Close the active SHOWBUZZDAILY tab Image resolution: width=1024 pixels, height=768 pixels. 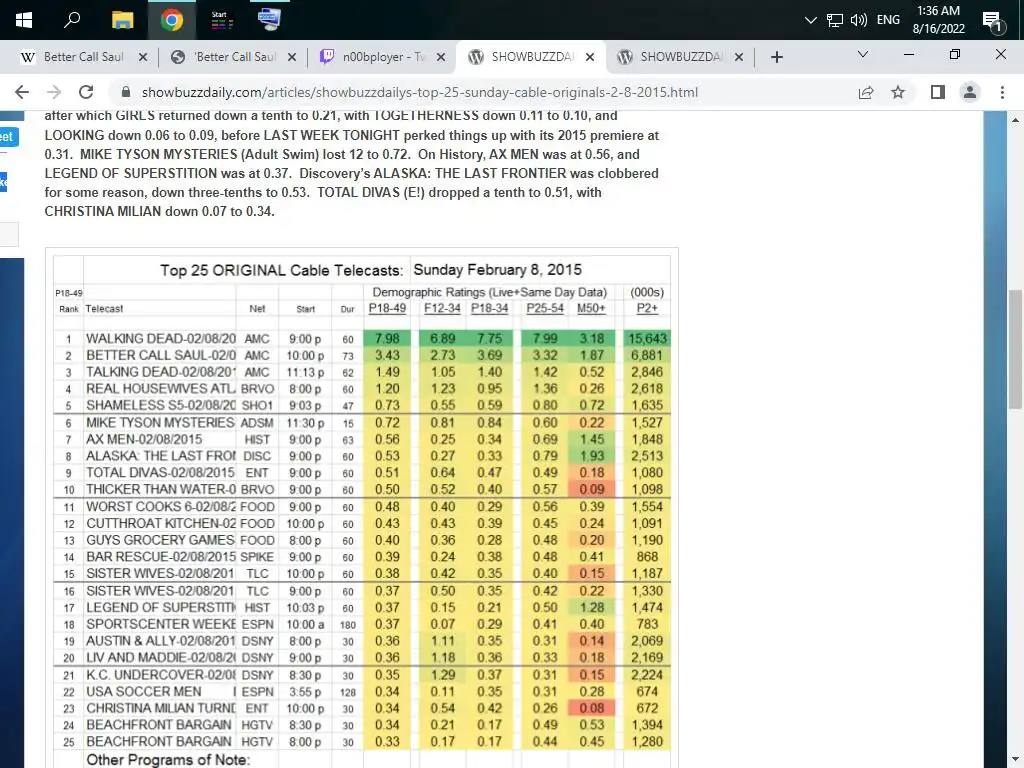pos(590,57)
